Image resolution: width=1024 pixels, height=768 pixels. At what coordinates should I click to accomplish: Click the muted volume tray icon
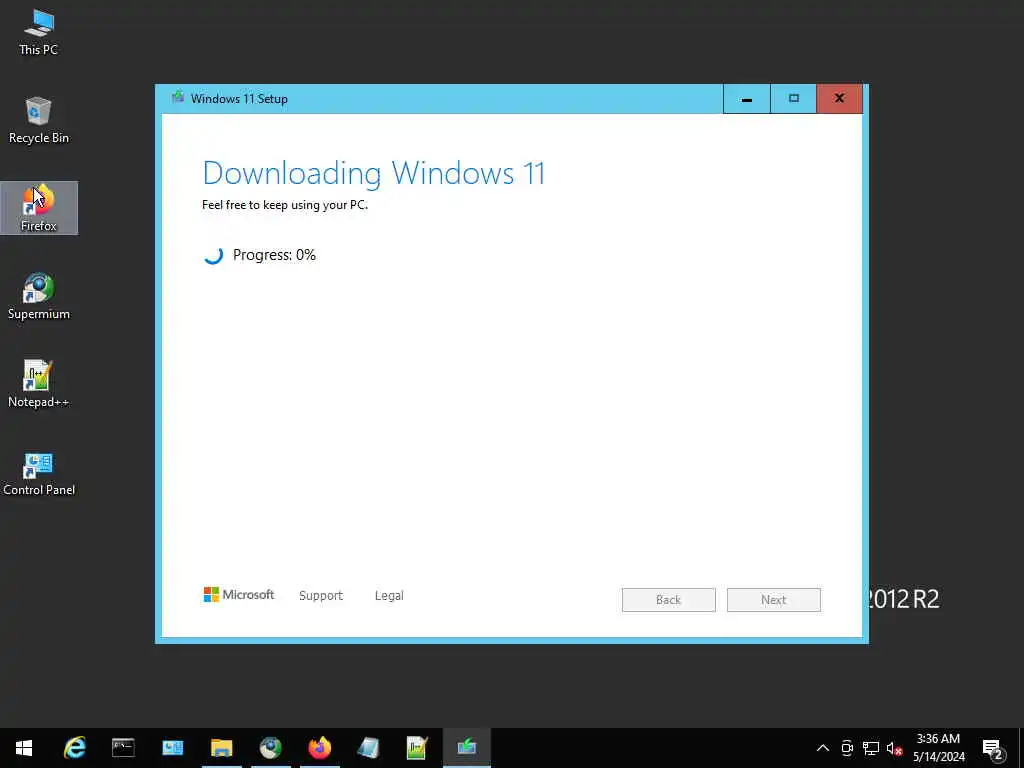tap(894, 748)
